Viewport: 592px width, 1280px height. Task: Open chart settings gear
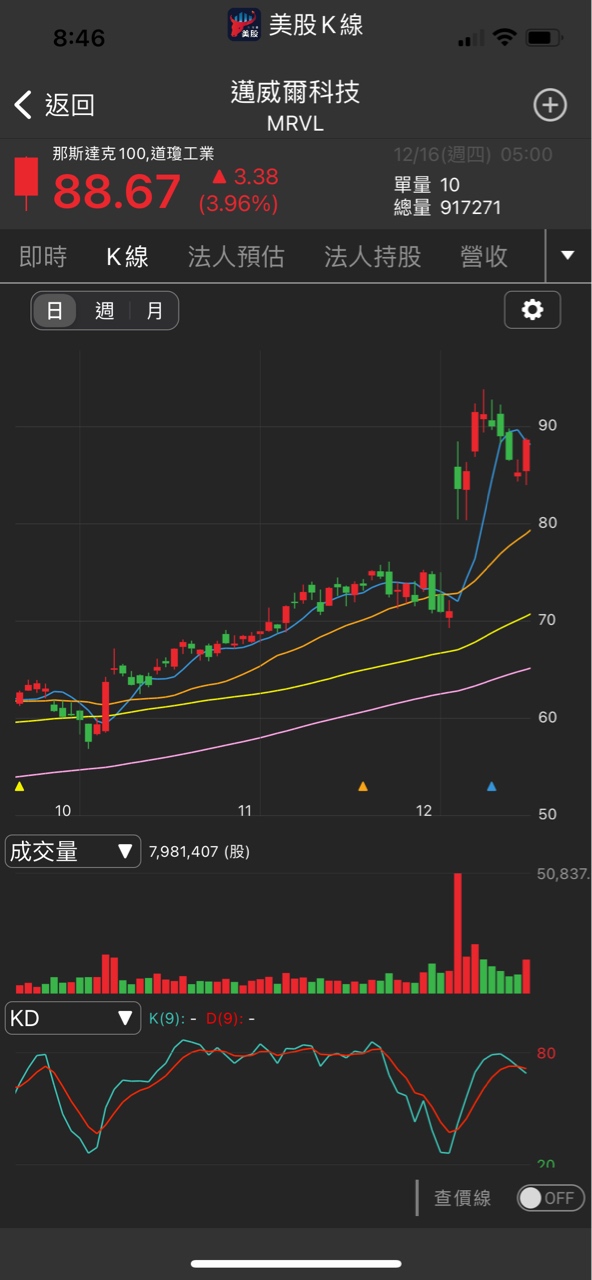[532, 310]
